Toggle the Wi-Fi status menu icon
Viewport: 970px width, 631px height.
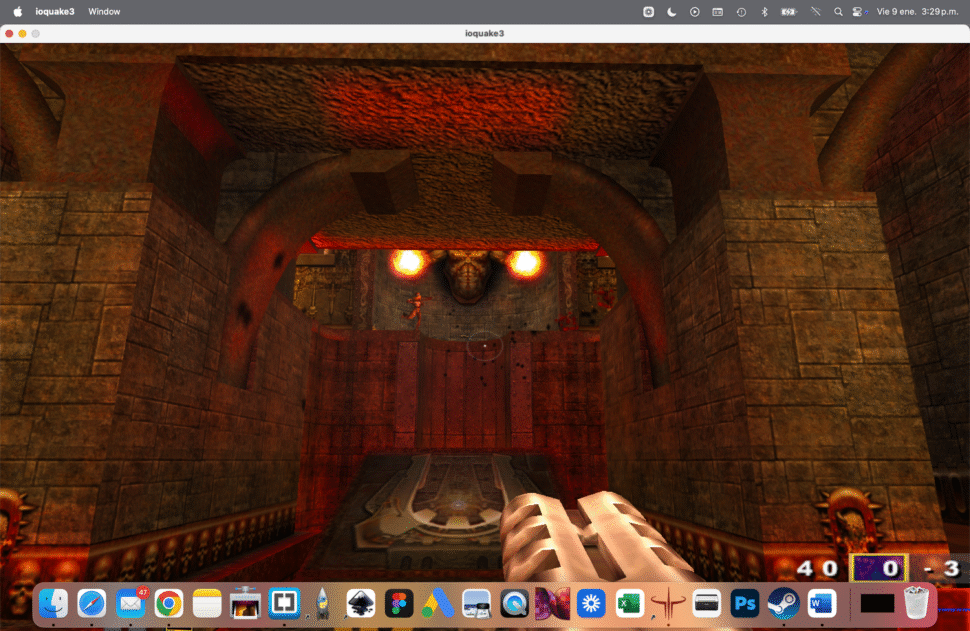(x=814, y=12)
